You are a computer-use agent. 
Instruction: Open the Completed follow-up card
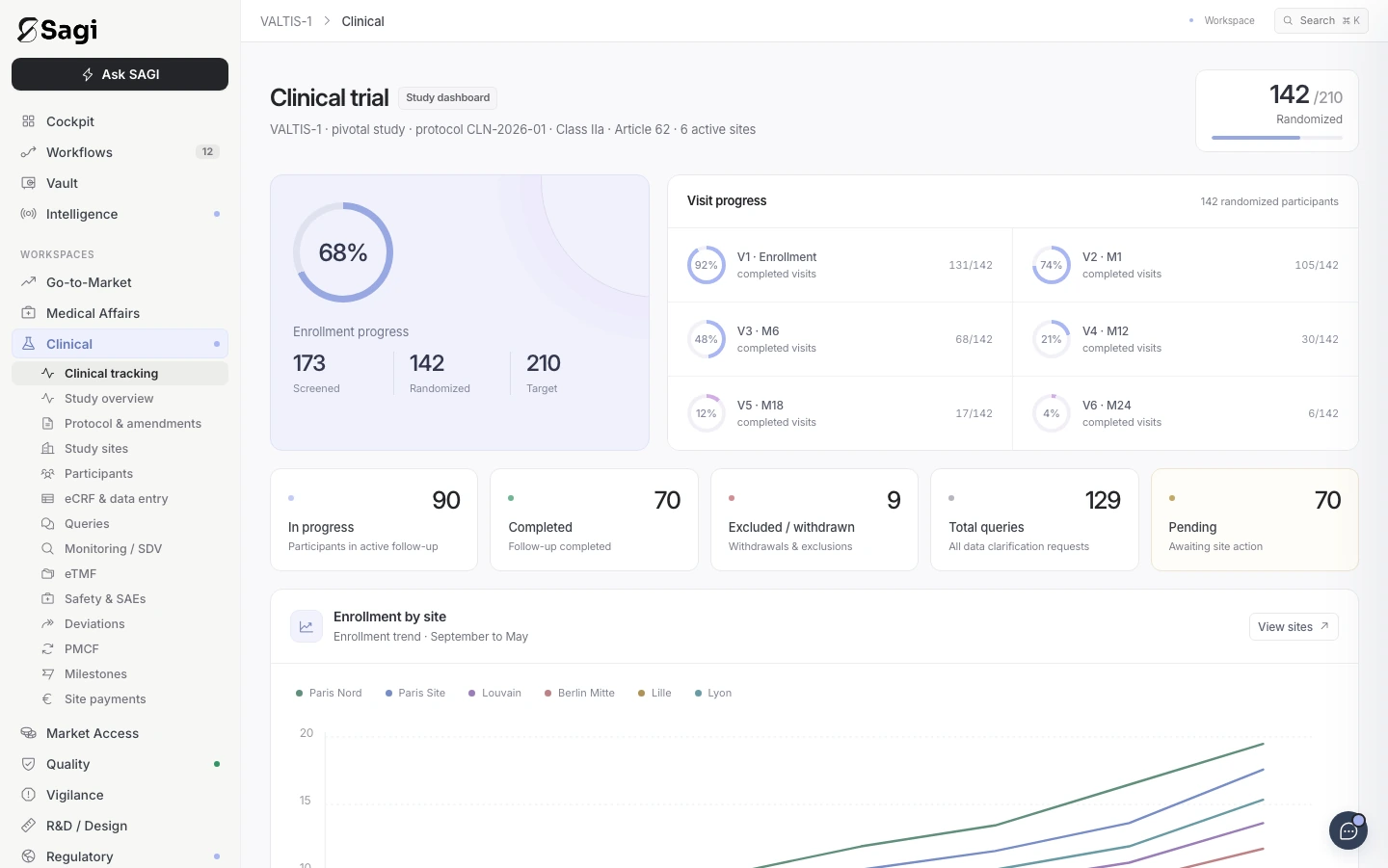[x=594, y=519]
